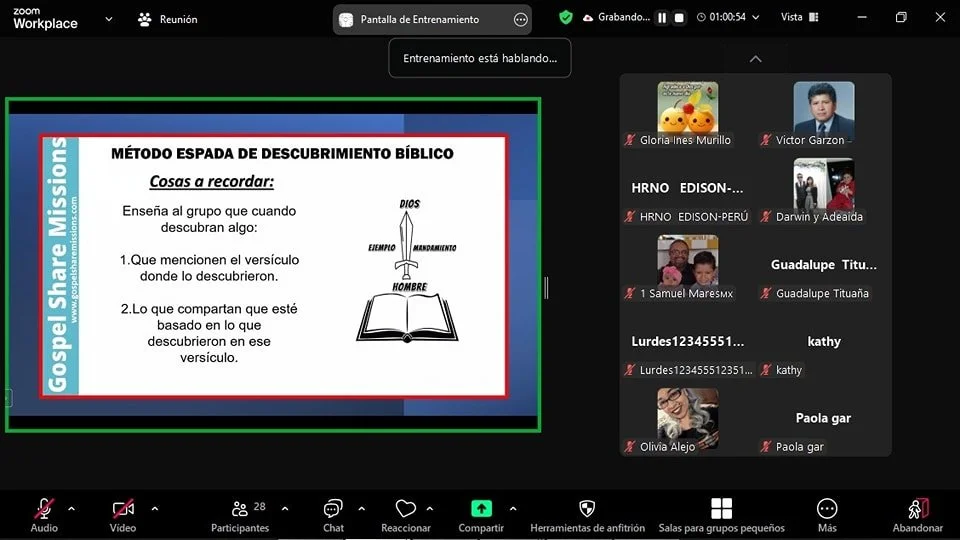Open the Zoom Workplace dropdown chevron
Image resolution: width=960 pixels, height=540 pixels.
pos(109,19)
